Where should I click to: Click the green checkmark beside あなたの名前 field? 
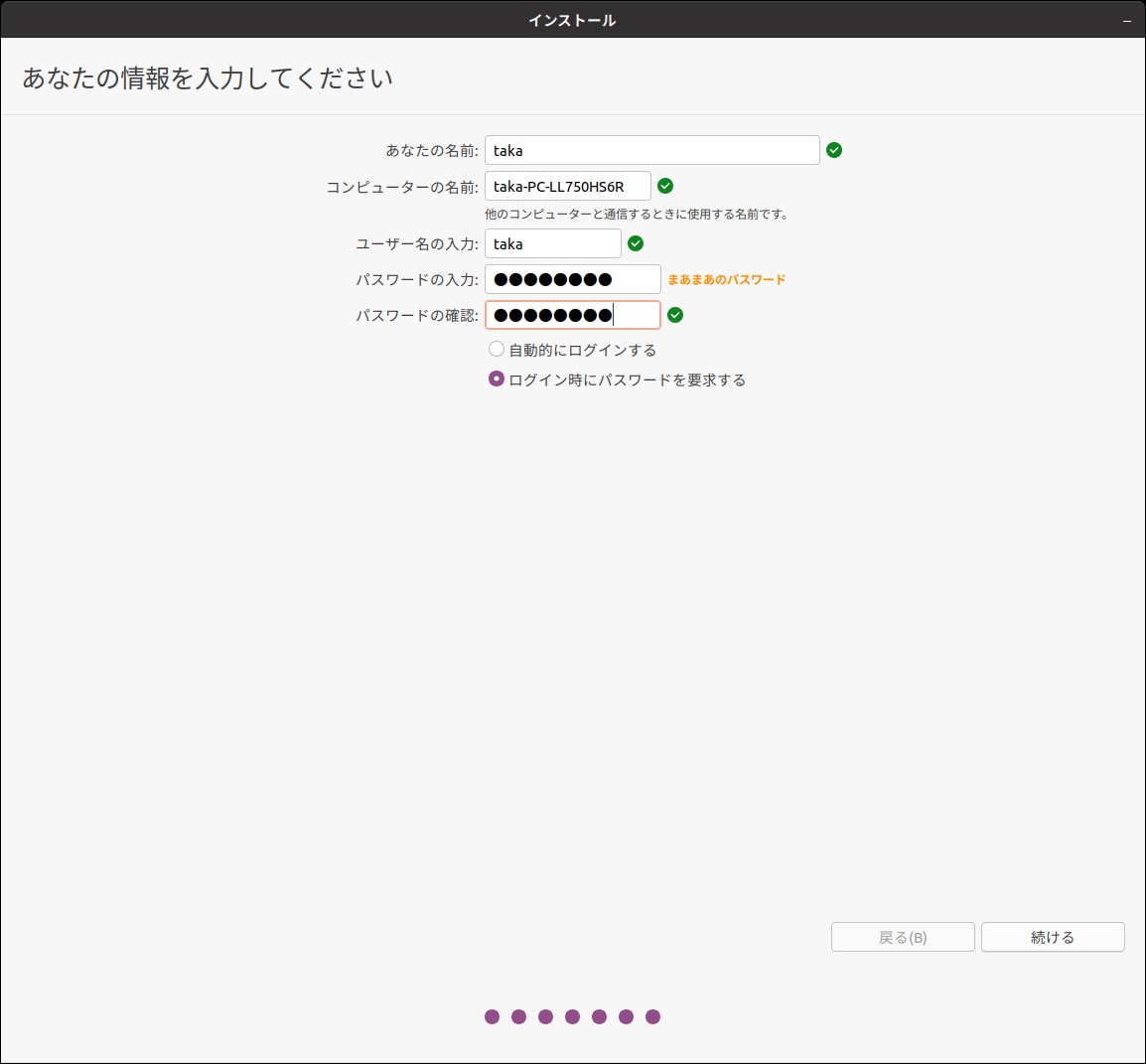[x=833, y=150]
